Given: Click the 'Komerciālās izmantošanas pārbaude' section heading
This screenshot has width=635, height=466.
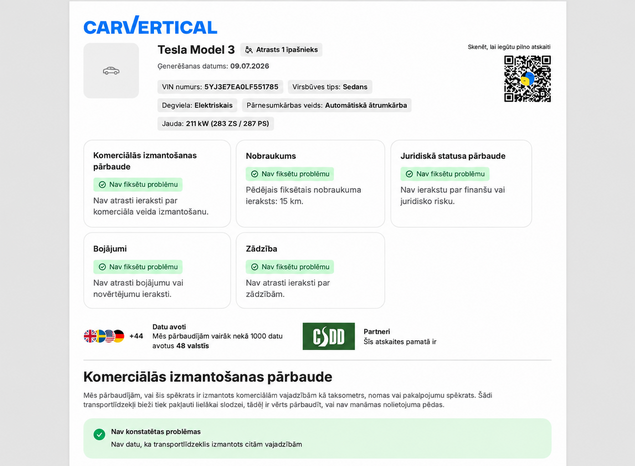Looking at the screenshot, I should [208, 377].
